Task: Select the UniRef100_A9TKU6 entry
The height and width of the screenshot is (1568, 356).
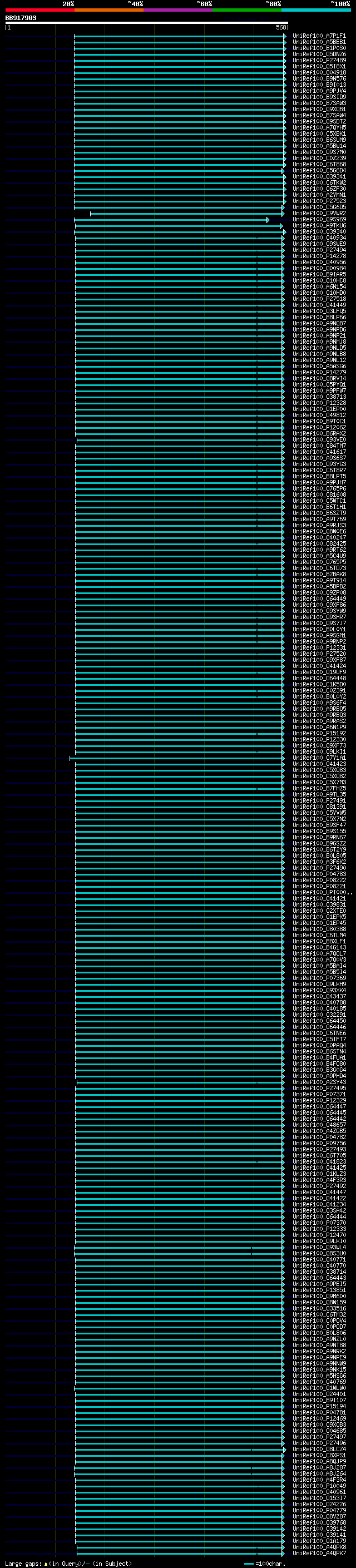Action: (319, 226)
